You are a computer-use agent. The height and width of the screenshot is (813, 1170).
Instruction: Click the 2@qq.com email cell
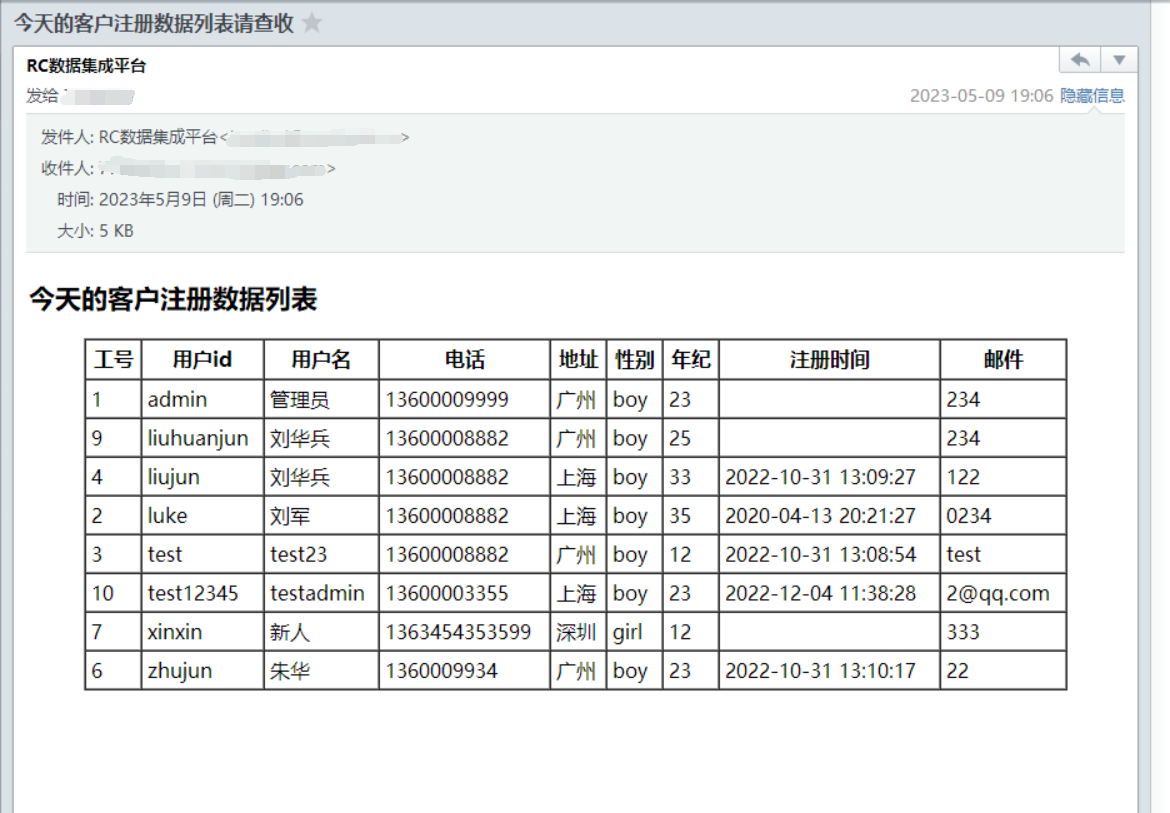[998, 594]
